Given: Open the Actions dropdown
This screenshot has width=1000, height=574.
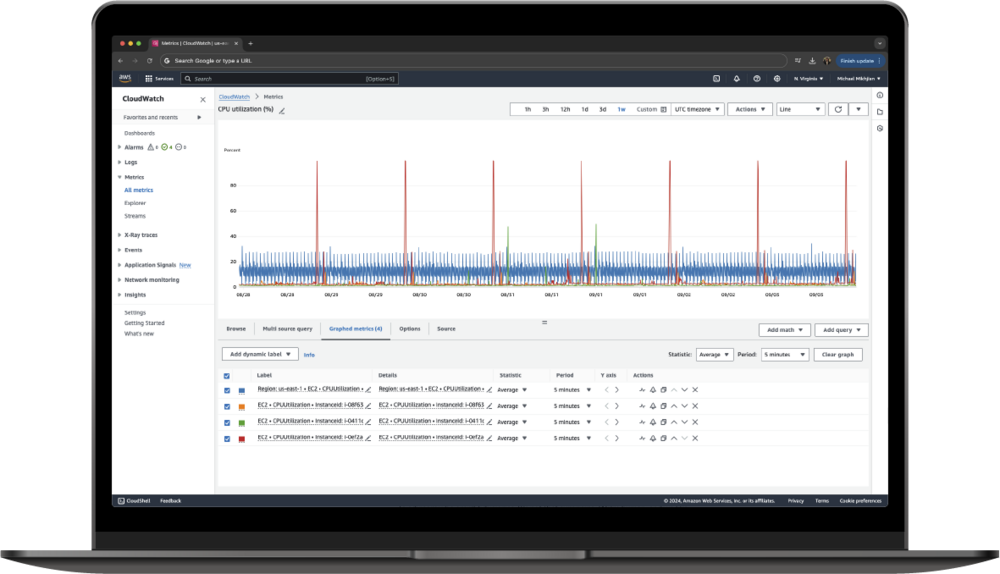Looking at the screenshot, I should [x=750, y=109].
